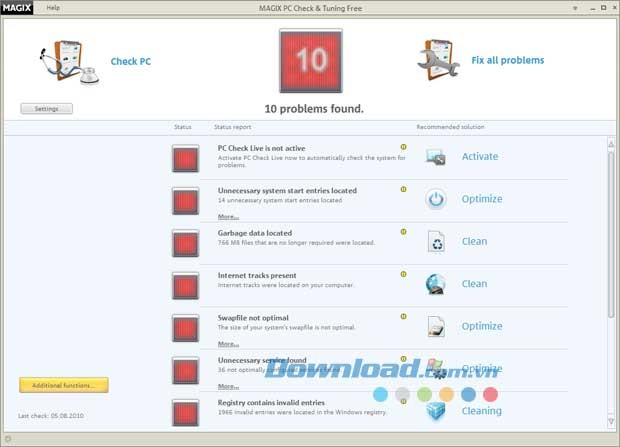Click 'Registry contains invalid entries' title
This screenshot has height=447, width=620.
point(271,403)
